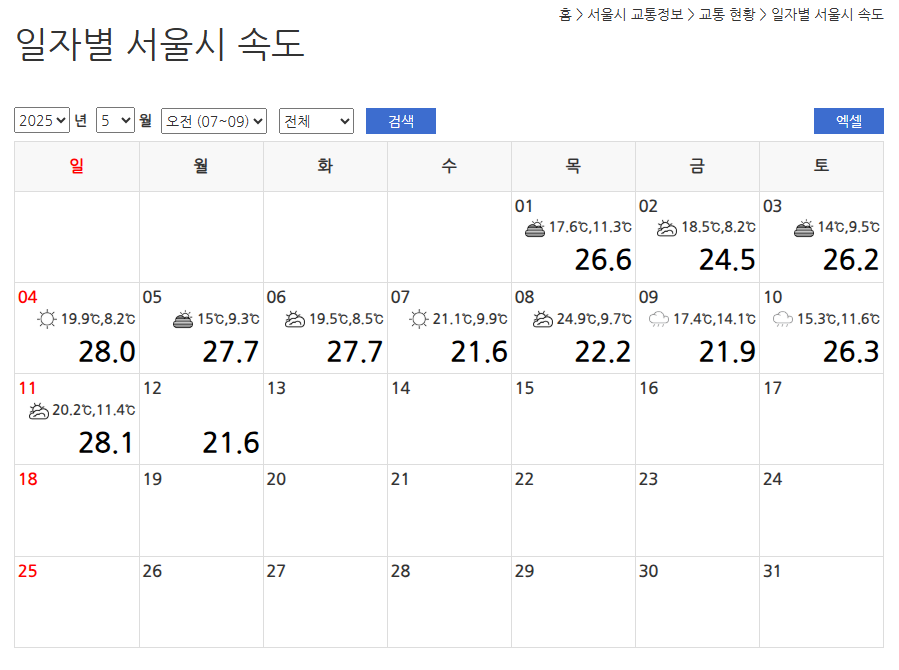Click temperature text 19.9℃,8.2℃
This screenshot has width=899, height=670.
[x=98, y=319]
